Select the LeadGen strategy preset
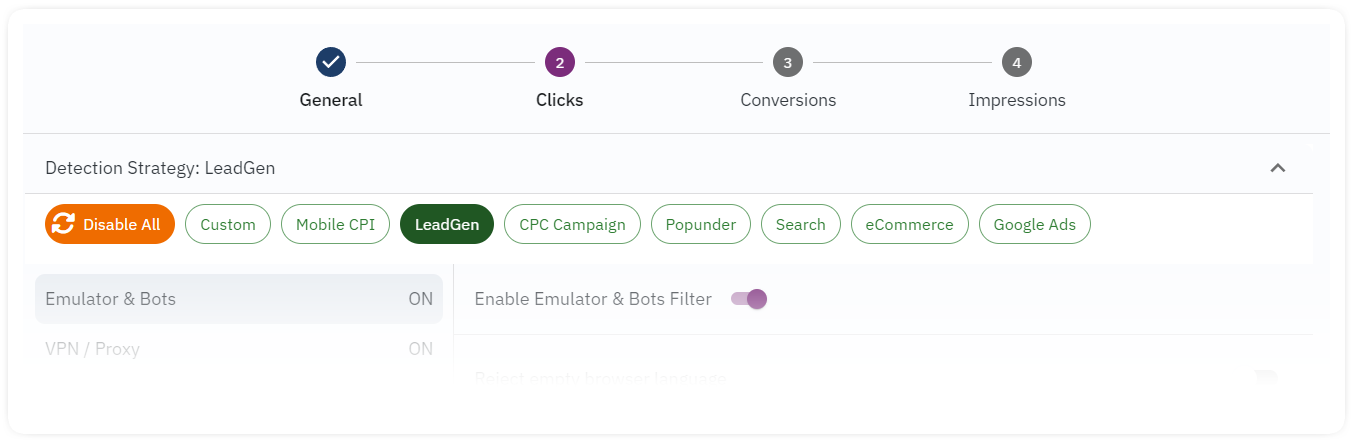Screen dimensions: 1353x443 [x=447, y=224]
